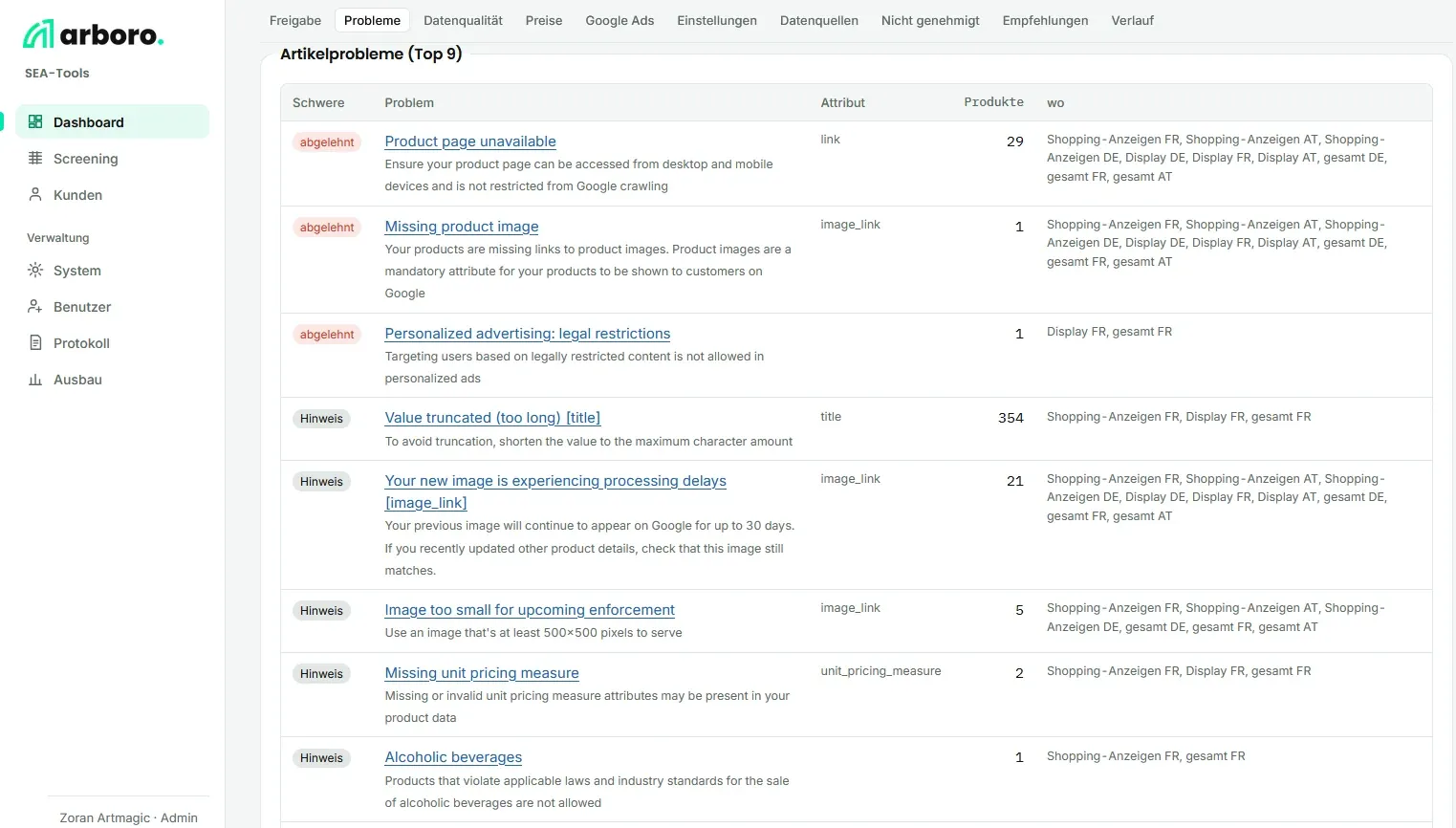Click the Ausbau chart icon
1456x828 pixels.
(x=35, y=379)
